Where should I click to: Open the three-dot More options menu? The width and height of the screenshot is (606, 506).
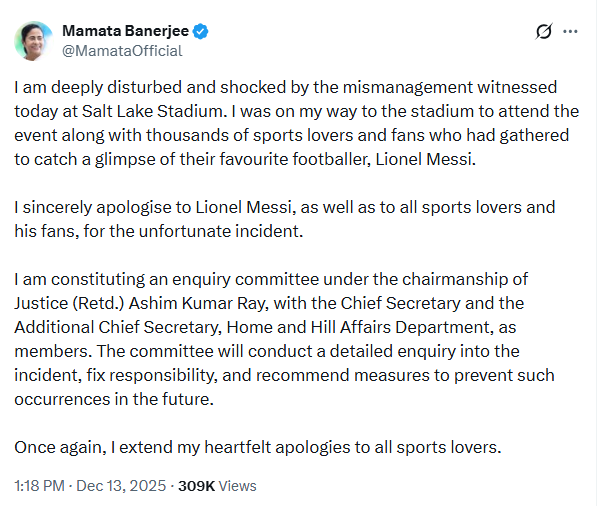(x=571, y=32)
